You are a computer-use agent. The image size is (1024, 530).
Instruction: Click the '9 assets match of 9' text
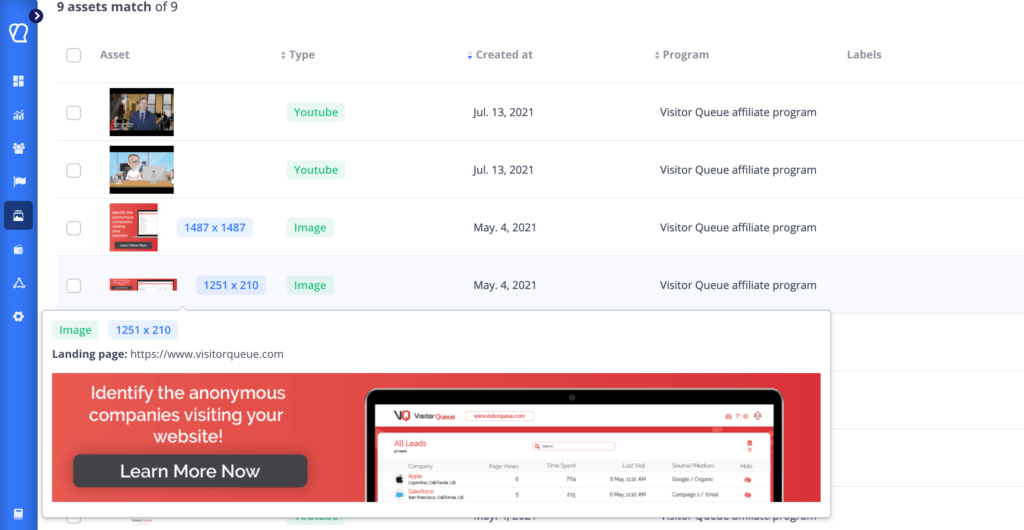coord(117,7)
